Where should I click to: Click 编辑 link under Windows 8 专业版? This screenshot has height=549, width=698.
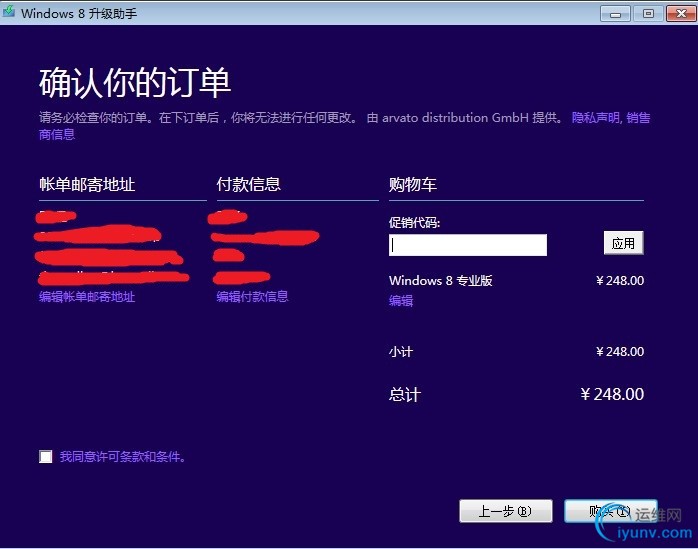coord(401,301)
